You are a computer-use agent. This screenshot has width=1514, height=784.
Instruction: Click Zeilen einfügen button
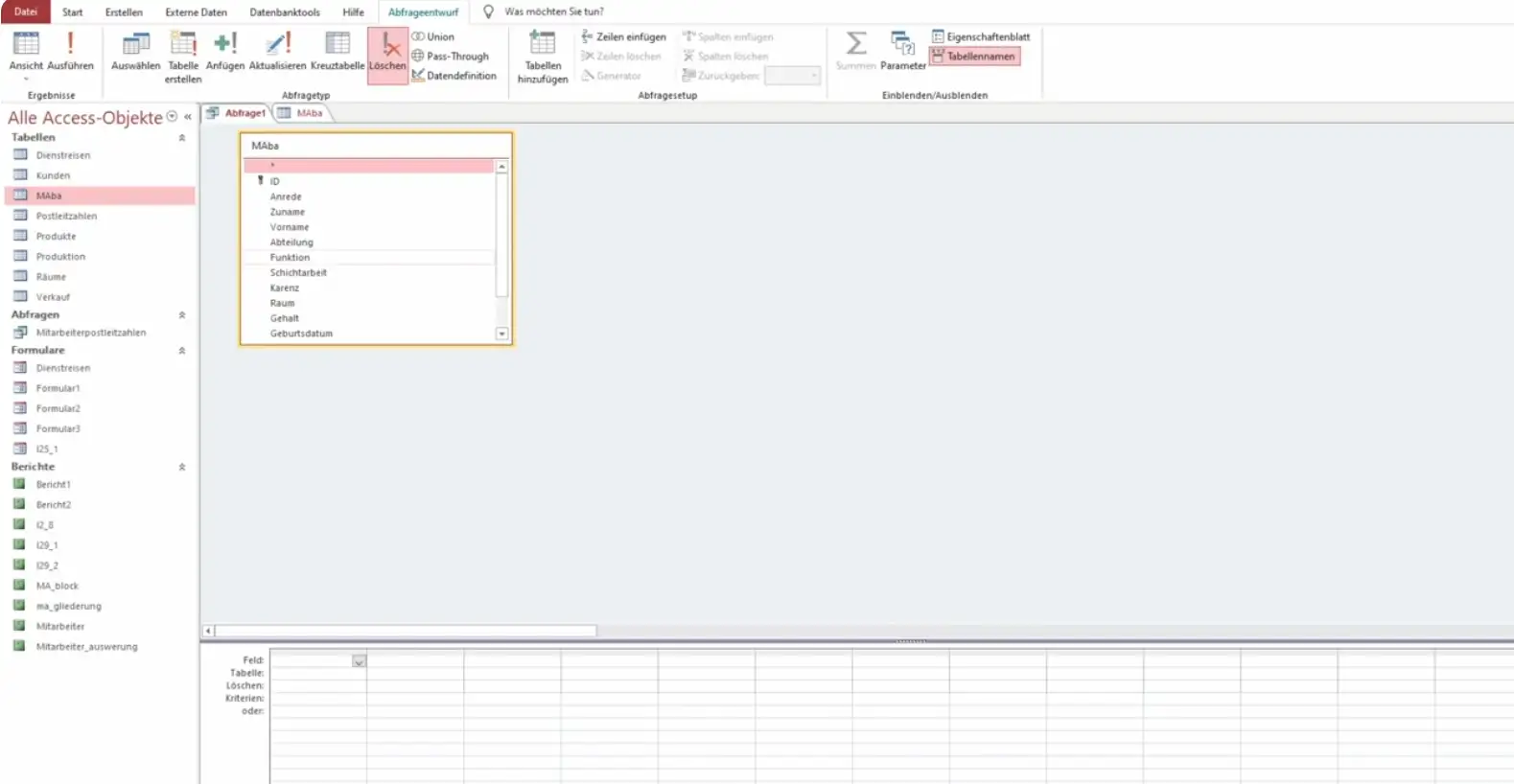pyautogui.click(x=623, y=36)
